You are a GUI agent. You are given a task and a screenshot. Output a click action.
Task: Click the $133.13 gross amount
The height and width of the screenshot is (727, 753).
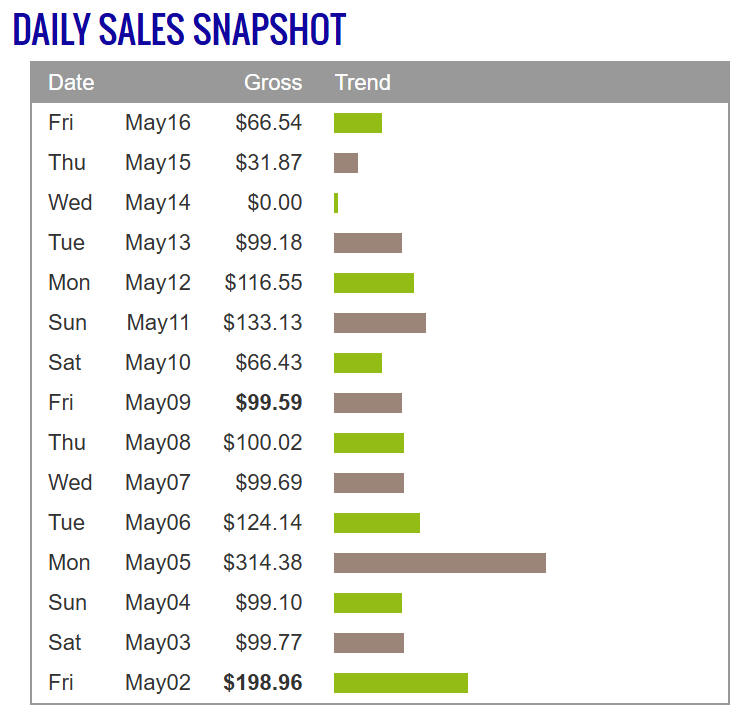(263, 322)
